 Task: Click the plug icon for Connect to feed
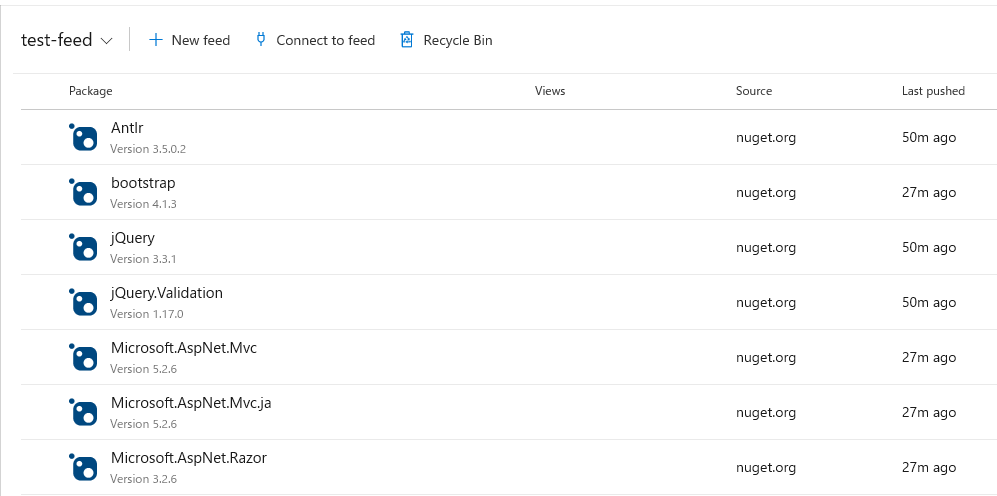(x=260, y=39)
